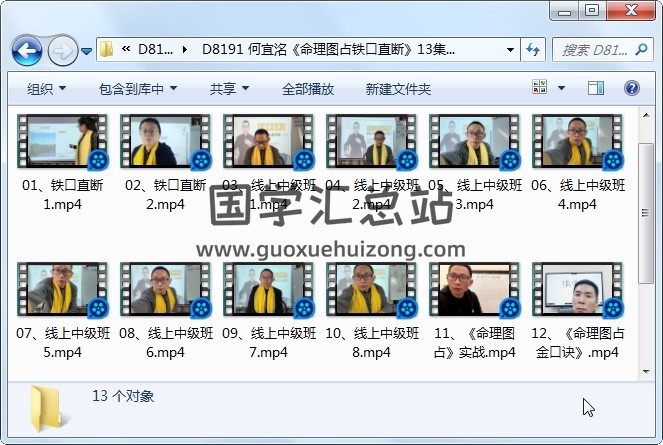
Task: Click the vertical scrollbar down arrow
Action: [x=647, y=370]
